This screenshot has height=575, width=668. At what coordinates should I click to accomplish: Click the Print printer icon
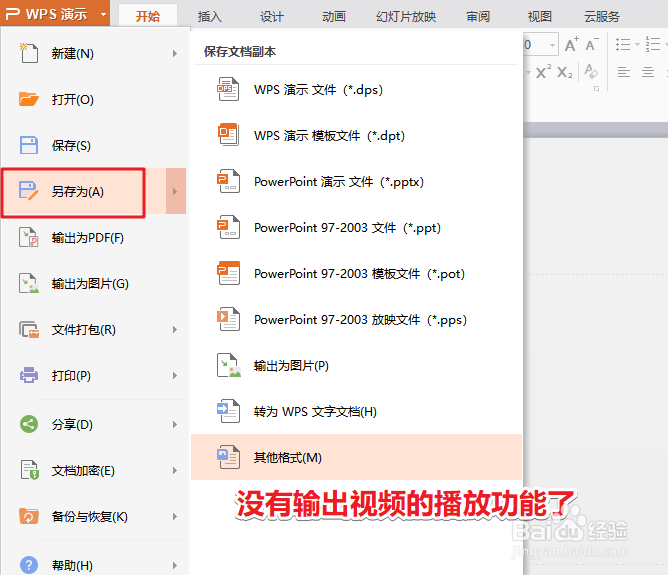[x=29, y=375]
